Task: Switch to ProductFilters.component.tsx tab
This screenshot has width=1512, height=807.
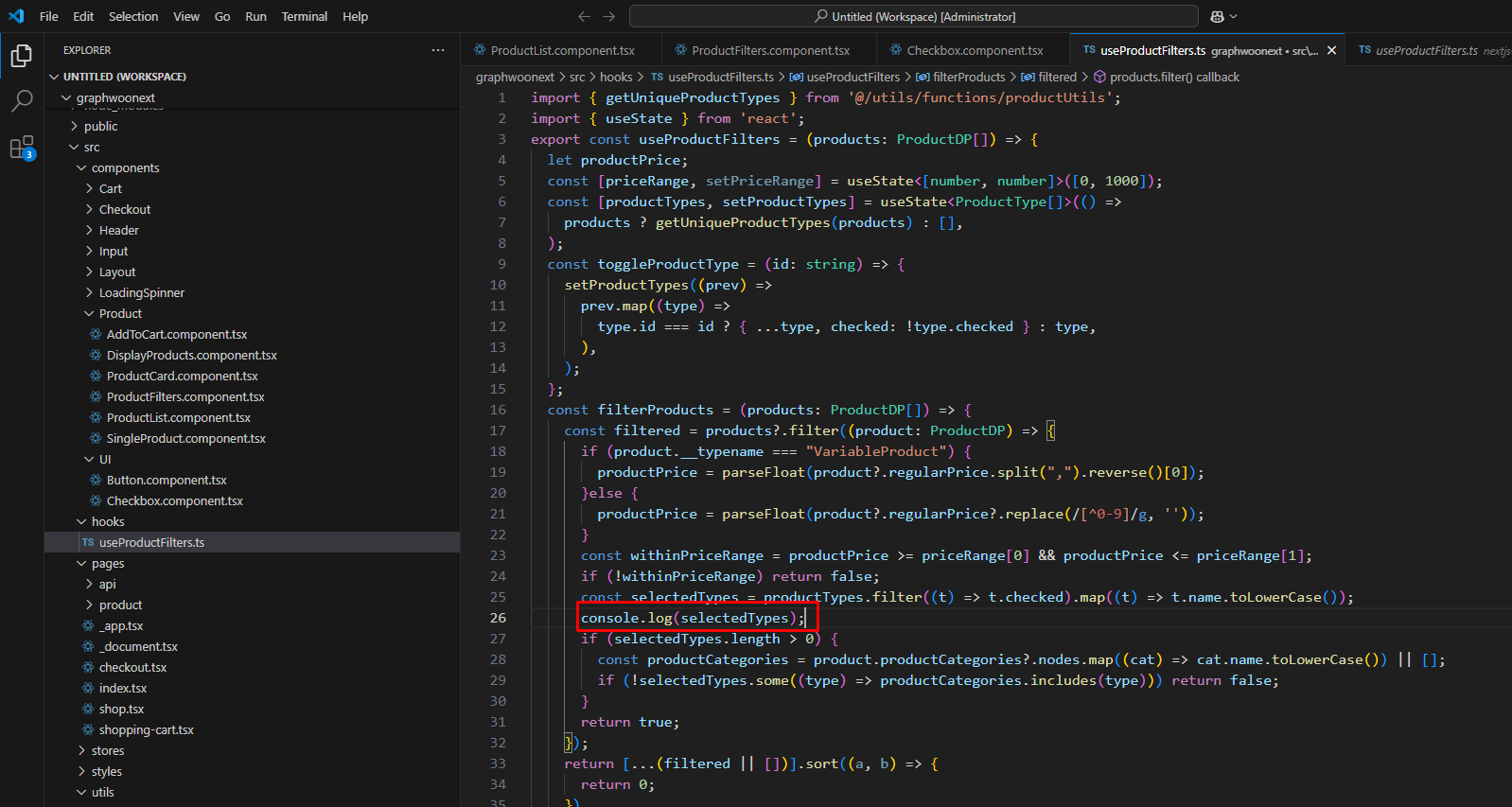Action: point(769,50)
